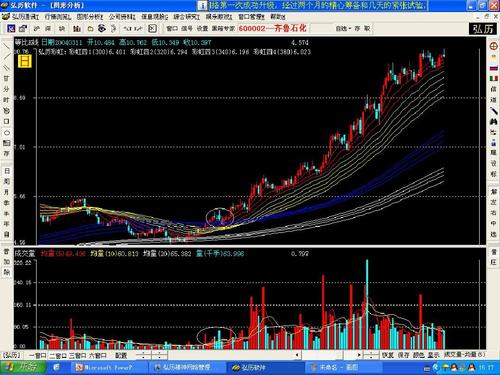500x375 pixels.
Task: Open the 弘历通讯 menu
Action: pyautogui.click(x=24, y=16)
